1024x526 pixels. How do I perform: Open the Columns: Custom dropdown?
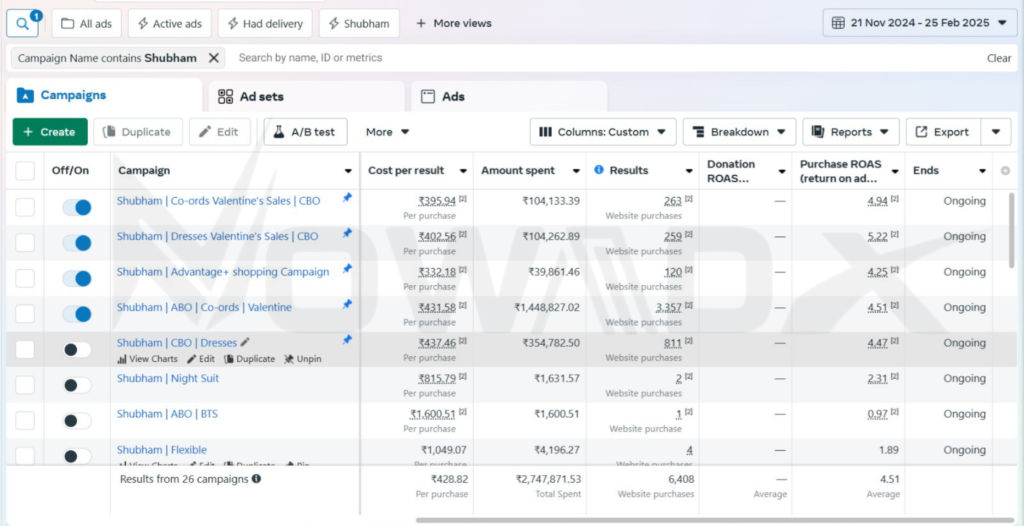pyautogui.click(x=603, y=132)
